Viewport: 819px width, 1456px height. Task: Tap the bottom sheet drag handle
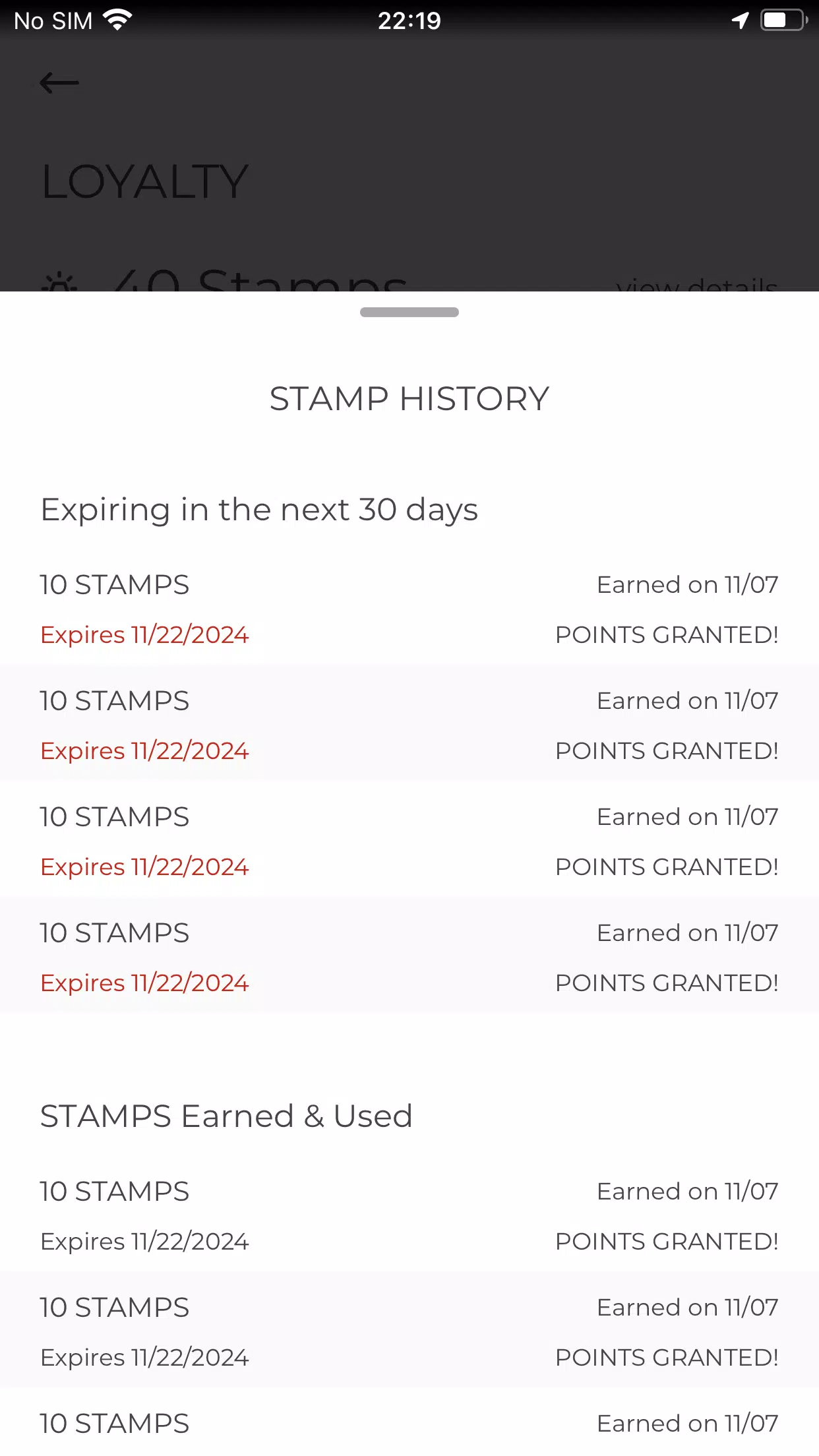(409, 312)
